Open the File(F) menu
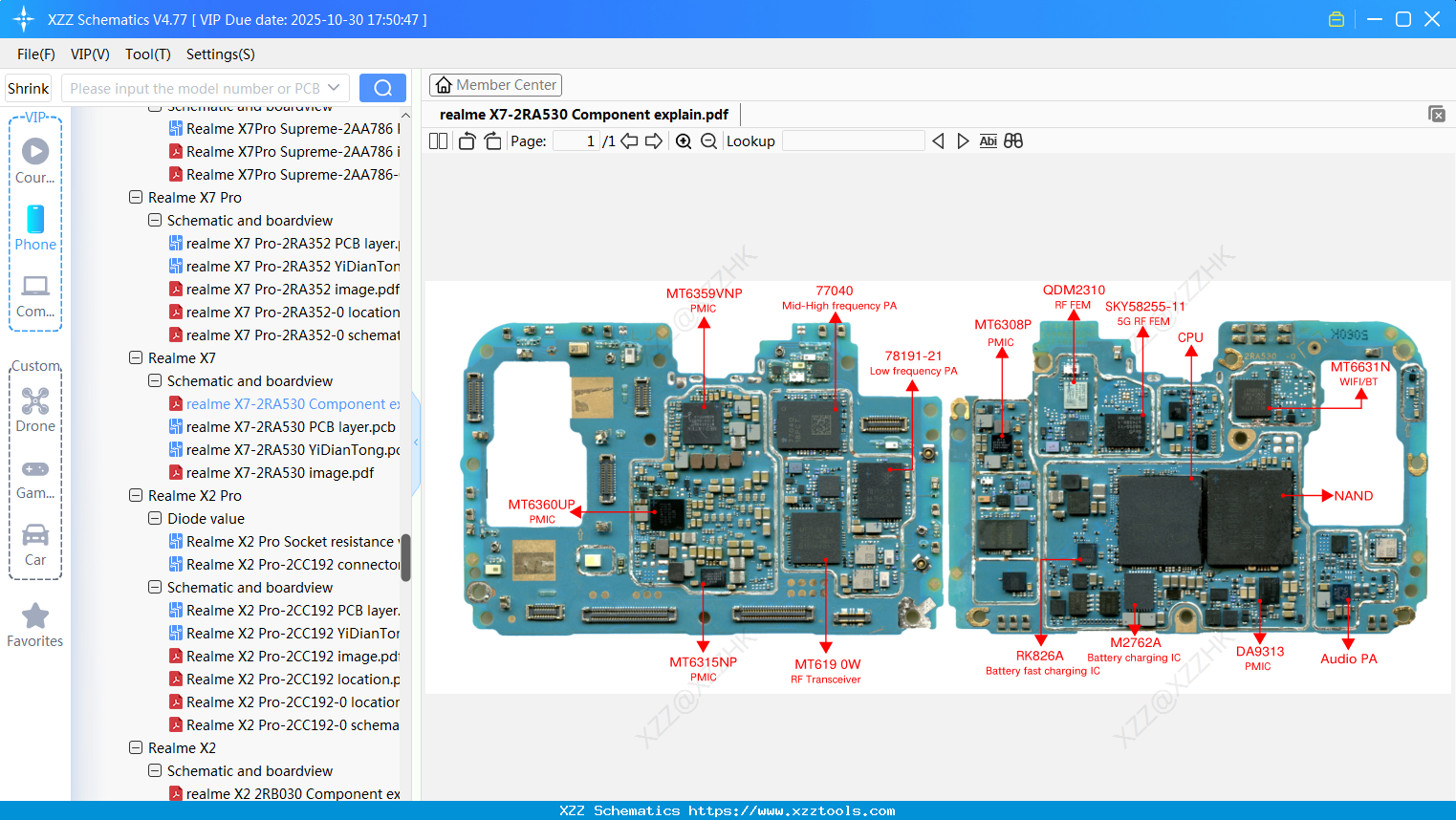1456x820 pixels. point(36,54)
